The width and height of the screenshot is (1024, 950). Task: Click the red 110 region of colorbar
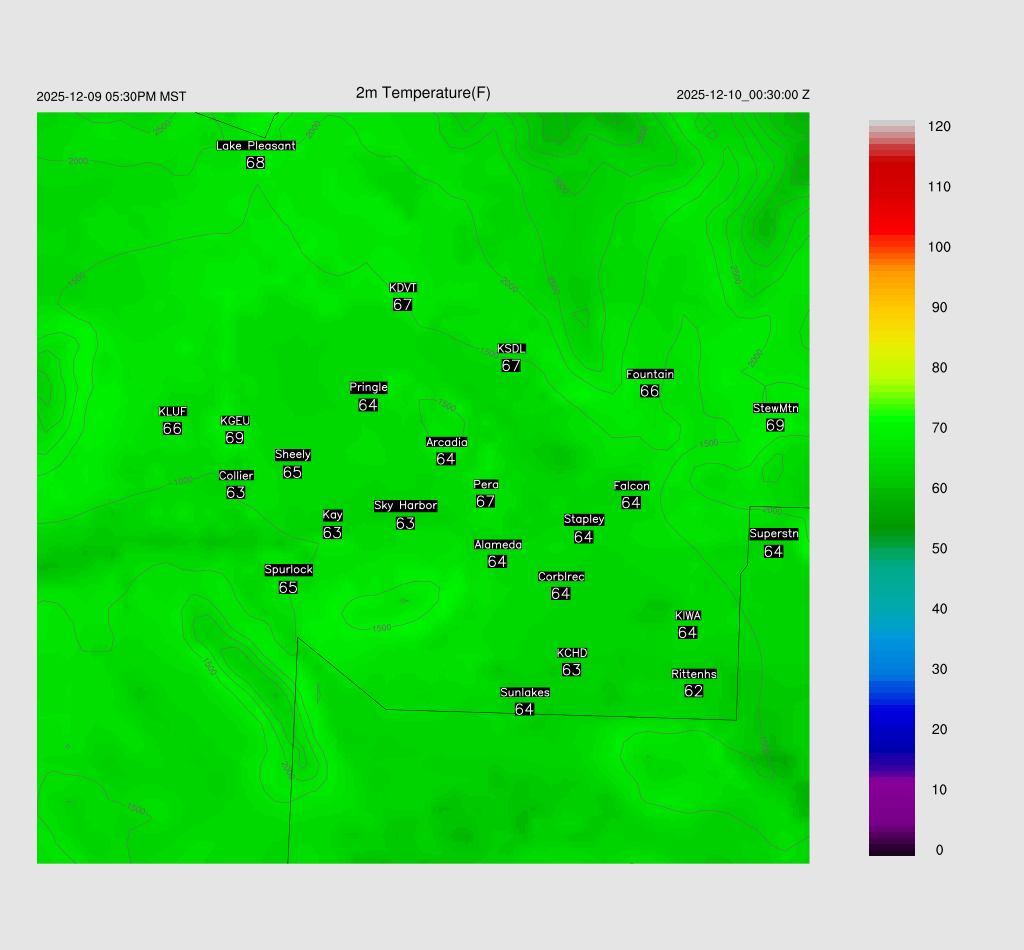(891, 187)
